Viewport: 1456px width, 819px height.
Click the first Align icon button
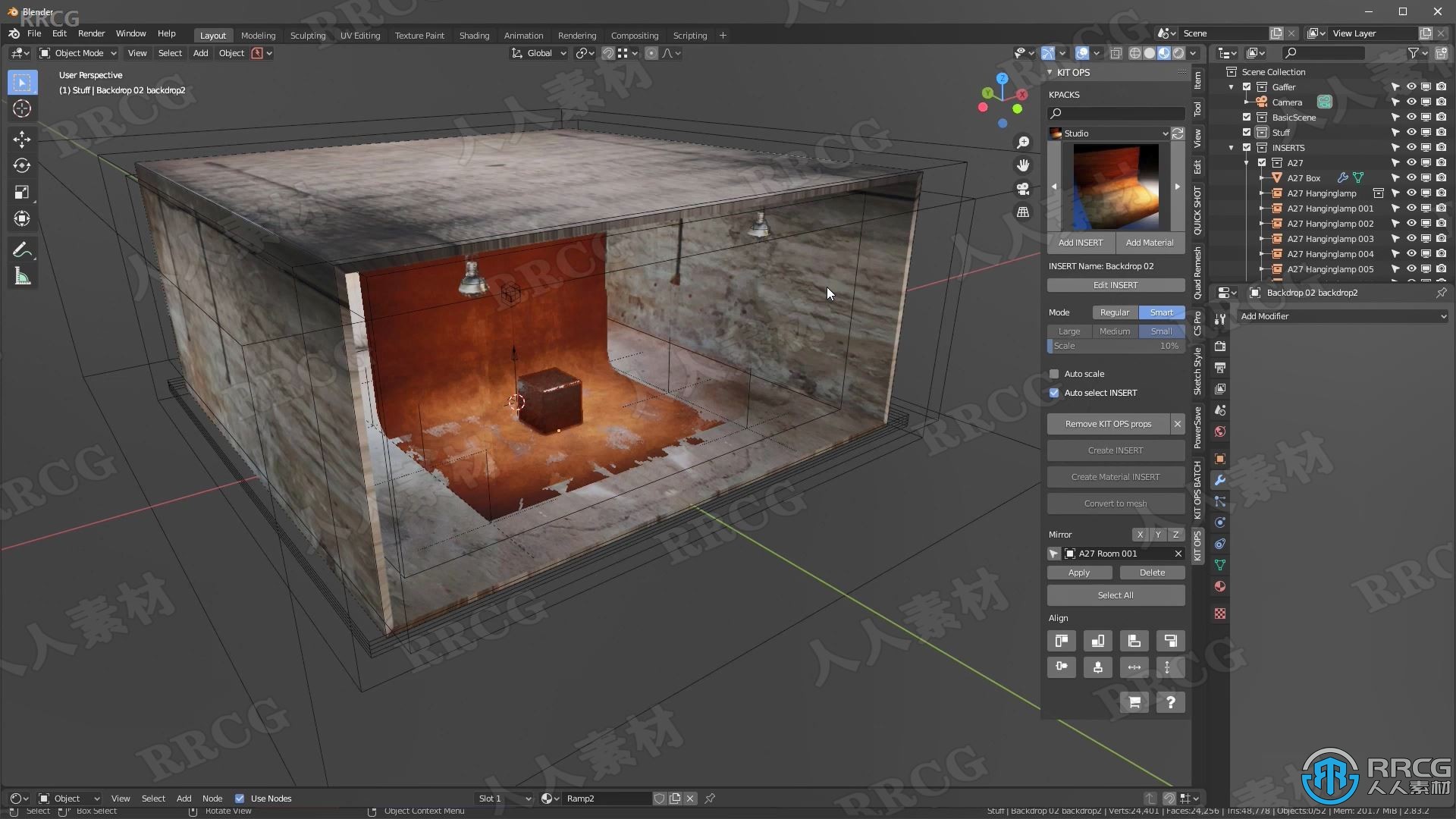click(x=1062, y=642)
